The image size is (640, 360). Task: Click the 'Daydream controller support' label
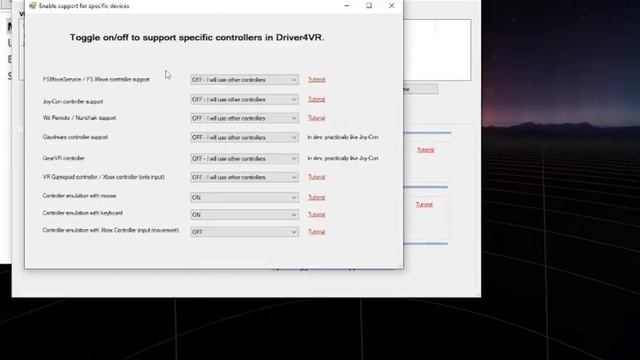point(75,137)
